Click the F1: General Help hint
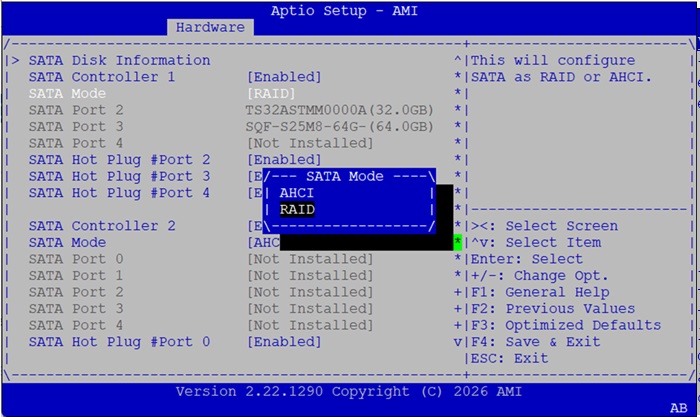700x417 pixels. coord(540,292)
